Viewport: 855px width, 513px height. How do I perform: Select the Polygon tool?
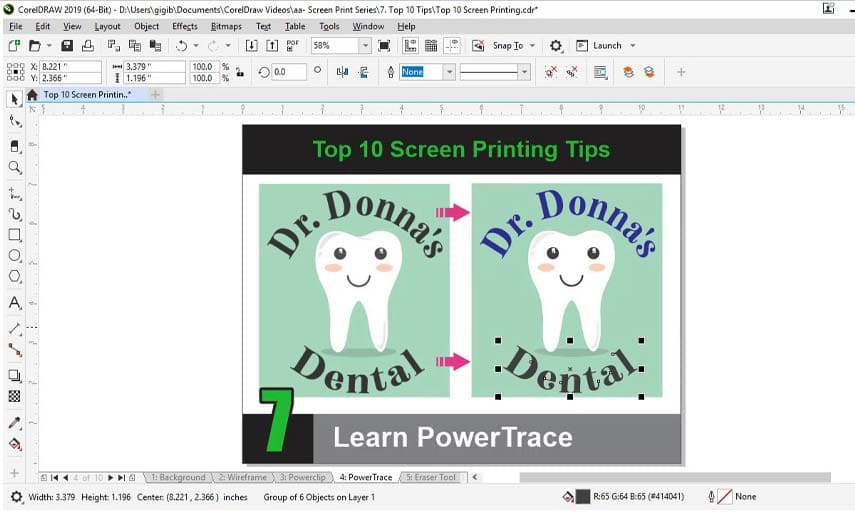15,276
